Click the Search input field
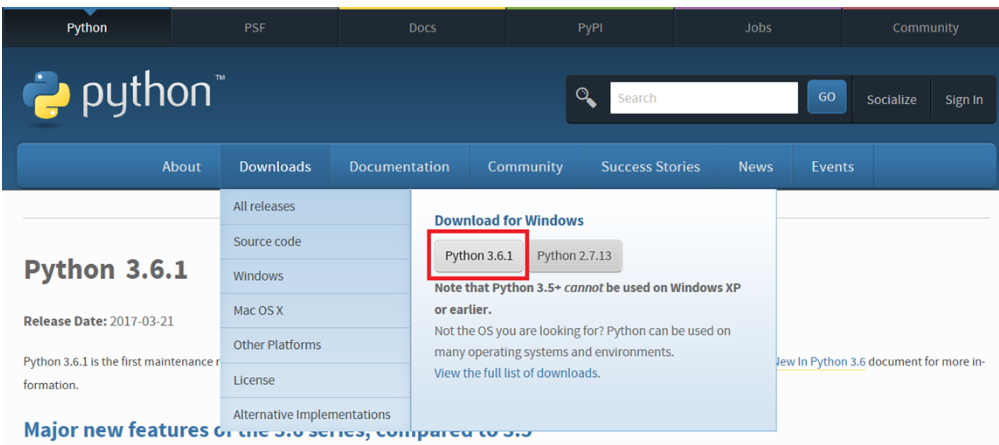Image resolution: width=999 pixels, height=445 pixels. pyautogui.click(x=703, y=98)
